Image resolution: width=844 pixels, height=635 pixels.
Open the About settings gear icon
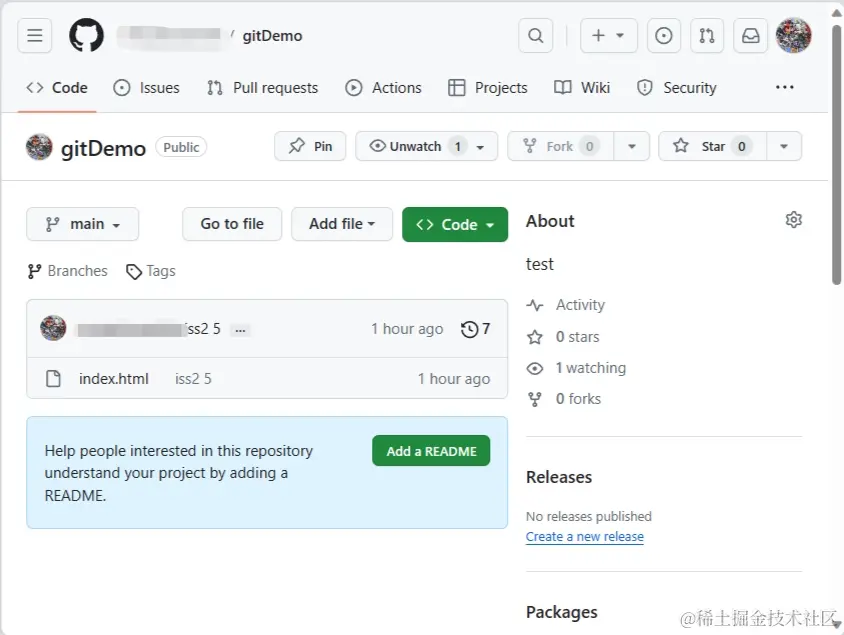click(x=794, y=220)
